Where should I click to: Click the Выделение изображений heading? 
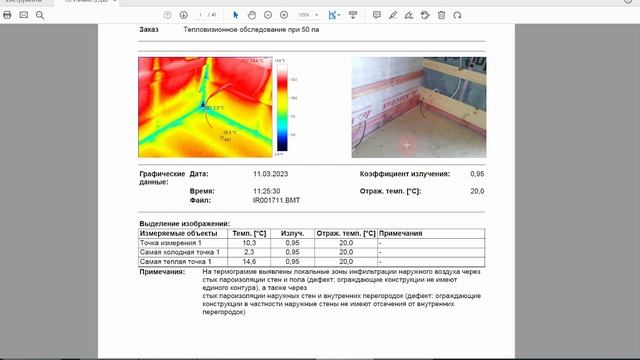click(x=184, y=224)
